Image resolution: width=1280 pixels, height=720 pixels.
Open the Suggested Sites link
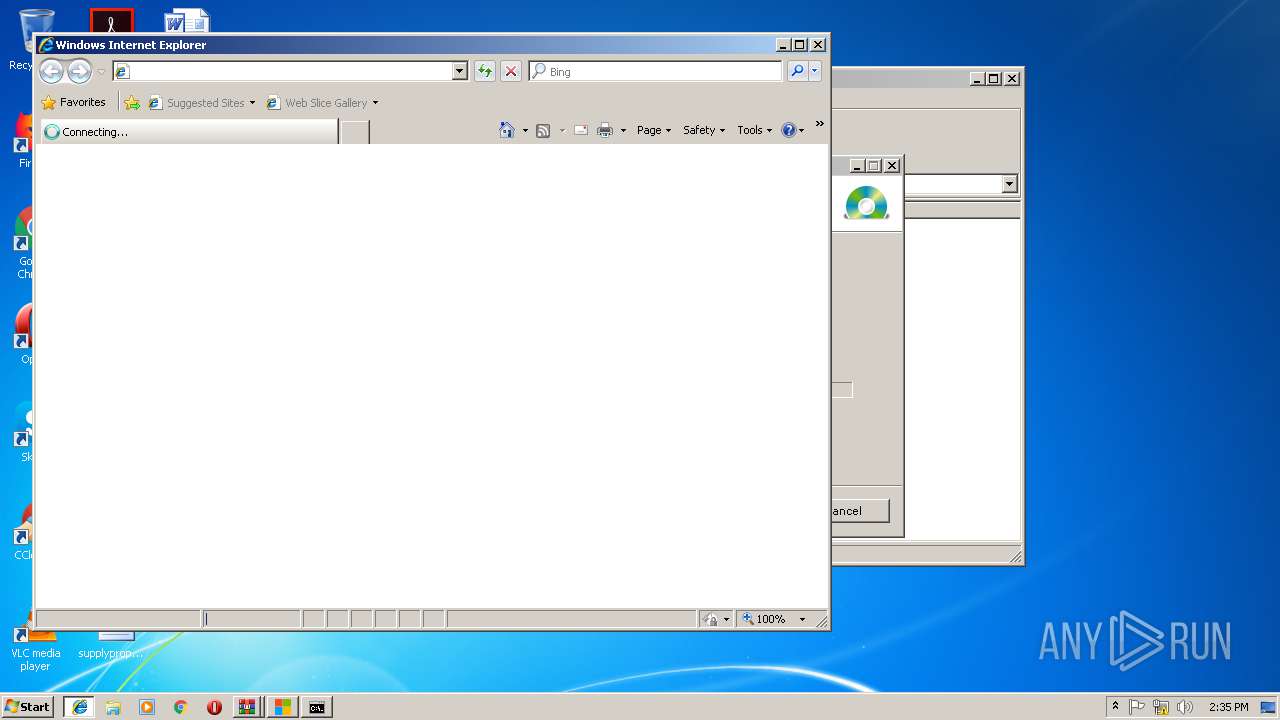(202, 102)
